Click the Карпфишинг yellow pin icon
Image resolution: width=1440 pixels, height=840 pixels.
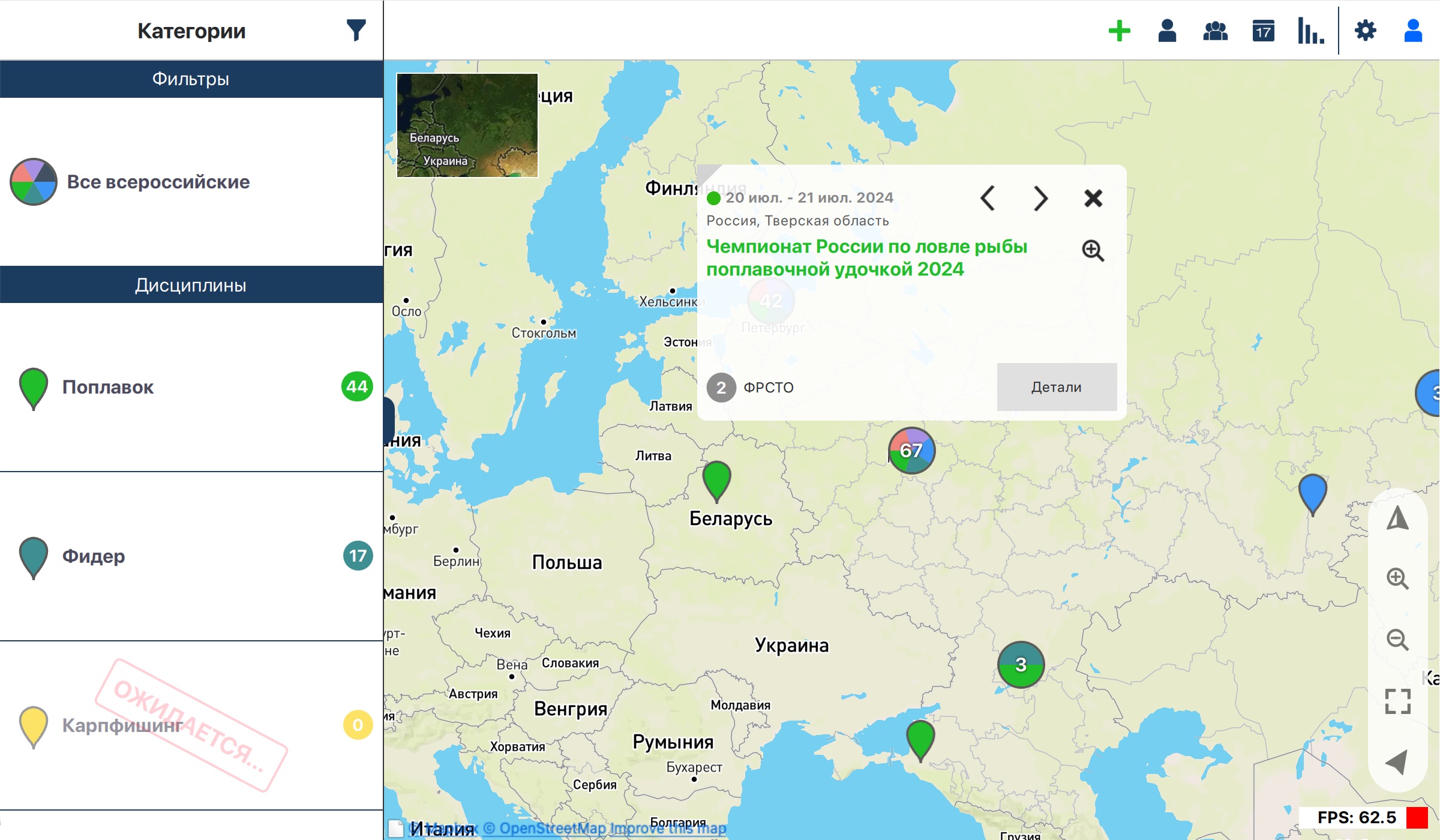pyautogui.click(x=34, y=727)
